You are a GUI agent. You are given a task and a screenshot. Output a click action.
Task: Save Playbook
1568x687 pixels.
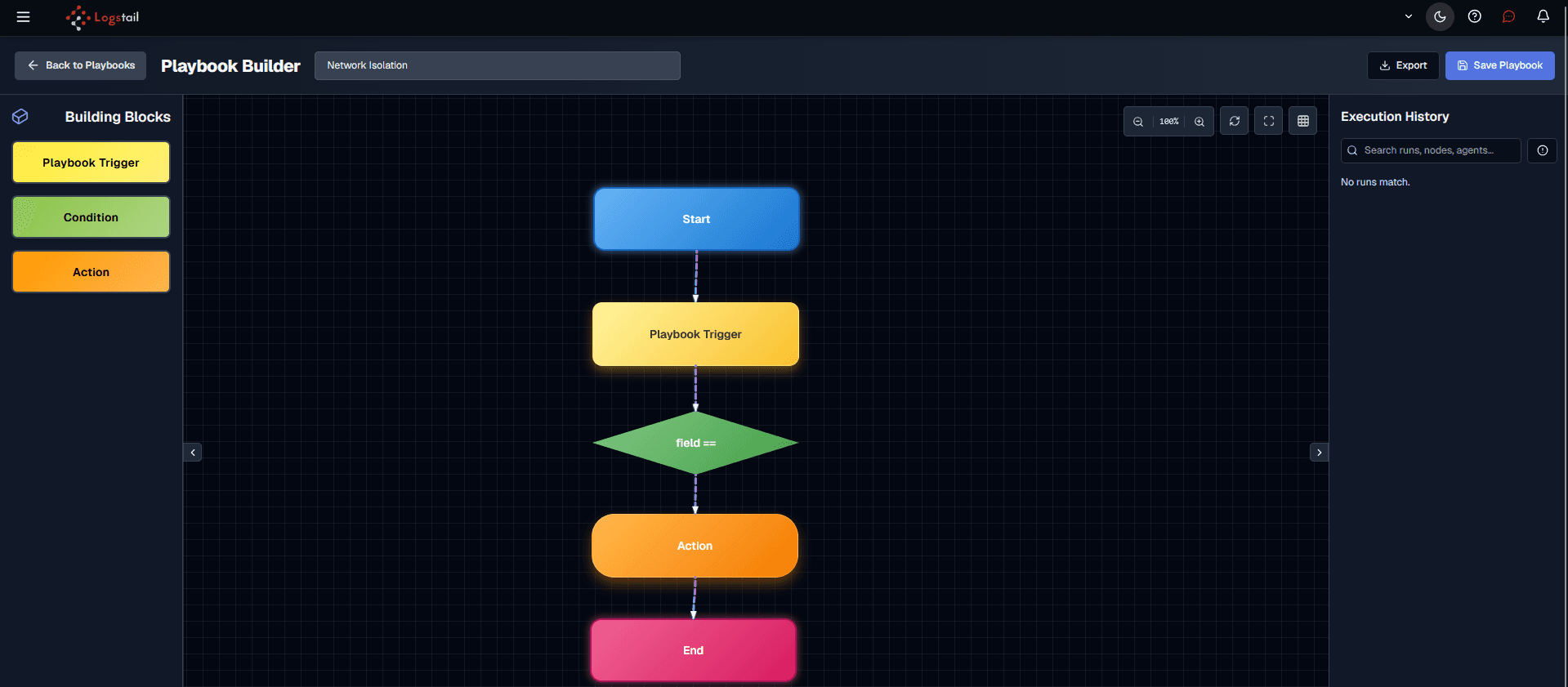(1500, 65)
